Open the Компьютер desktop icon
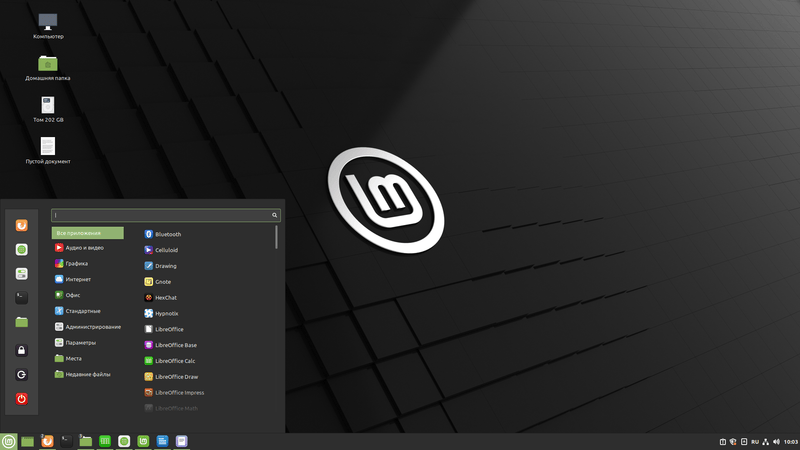The image size is (800, 450). point(47,22)
